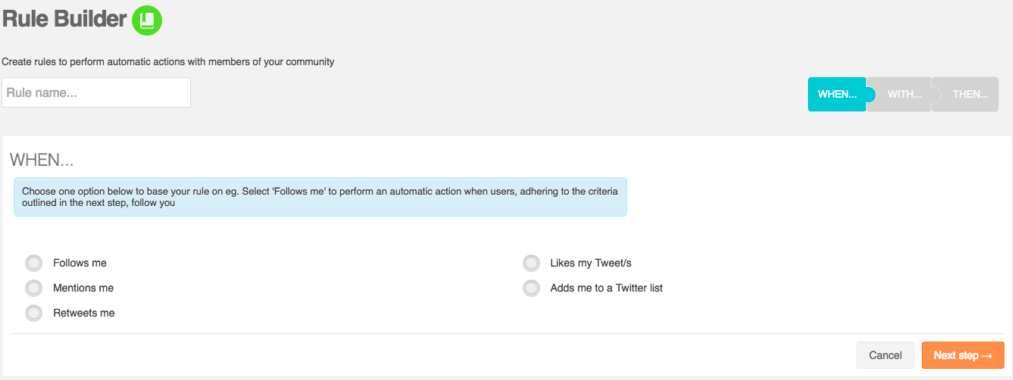Pick the 'Retweets me' radio circle

click(x=34, y=313)
